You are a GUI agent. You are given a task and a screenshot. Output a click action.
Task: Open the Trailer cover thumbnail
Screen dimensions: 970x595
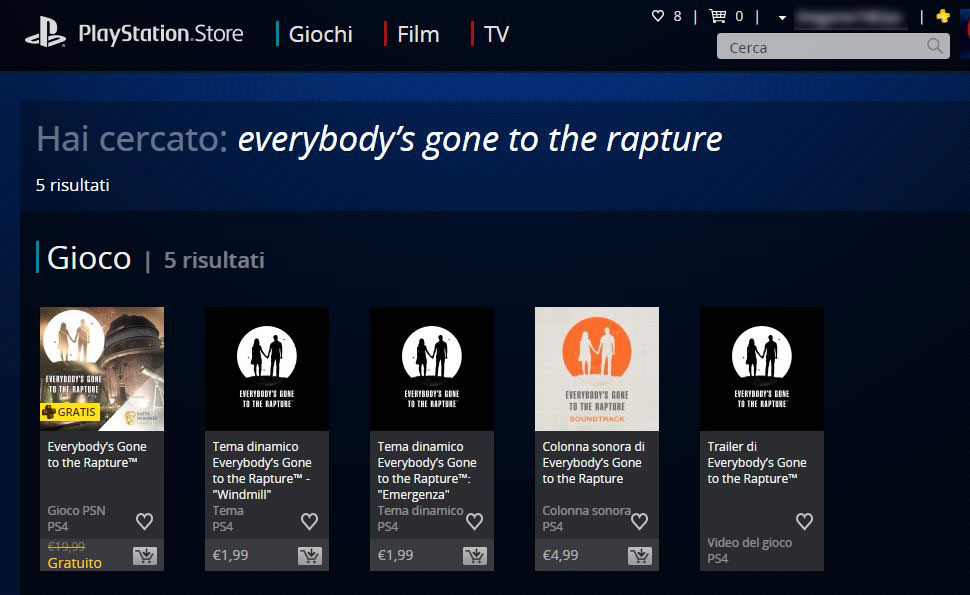pyautogui.click(x=762, y=369)
